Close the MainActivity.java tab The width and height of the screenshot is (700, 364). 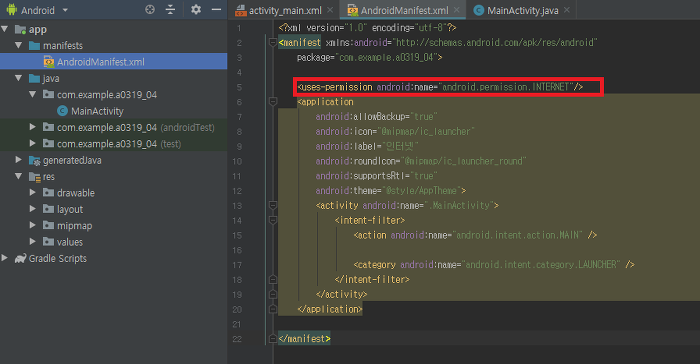[x=567, y=10]
